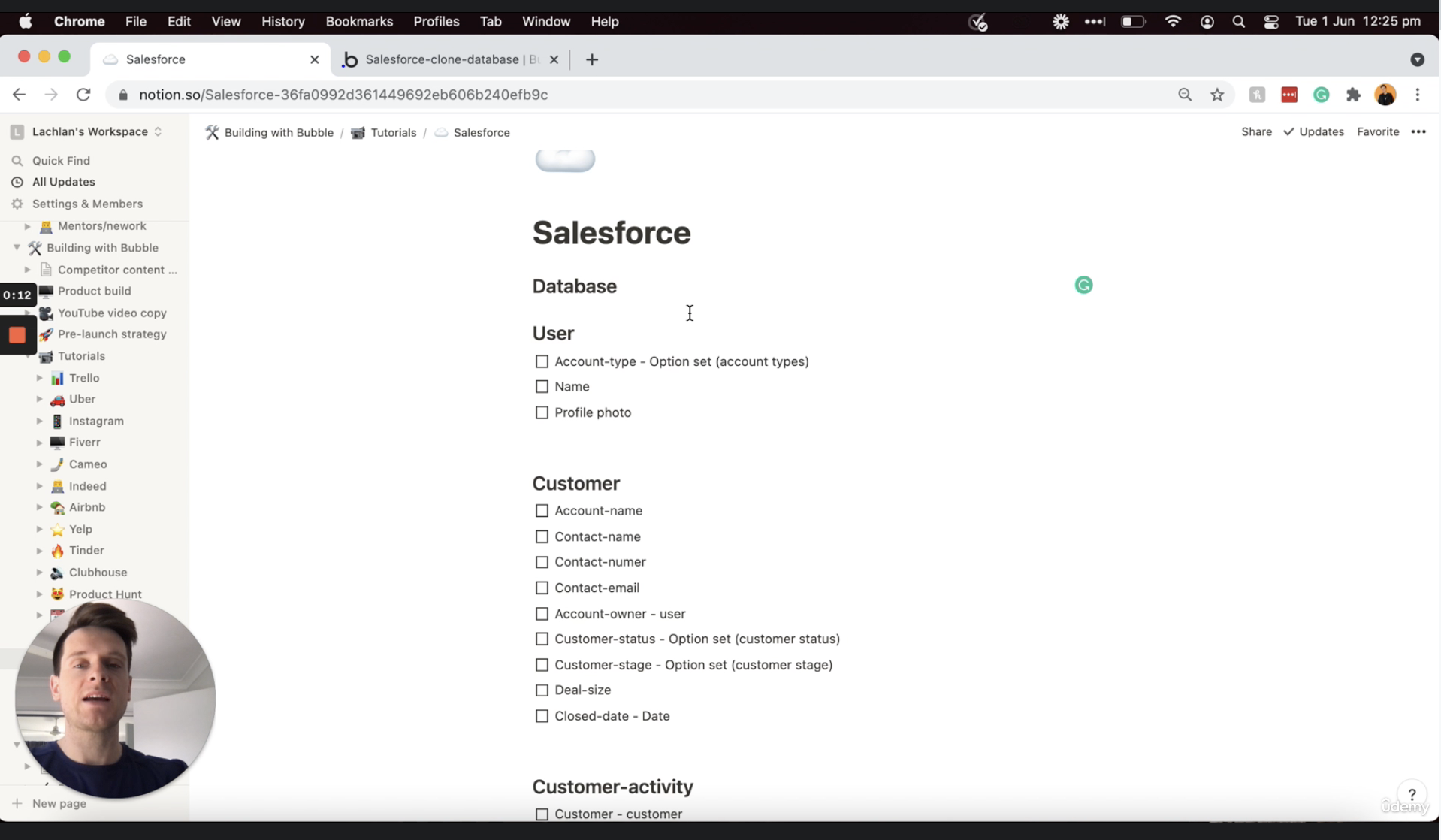Open Quick Find in the sidebar
This screenshot has width=1441, height=840.
(x=61, y=161)
